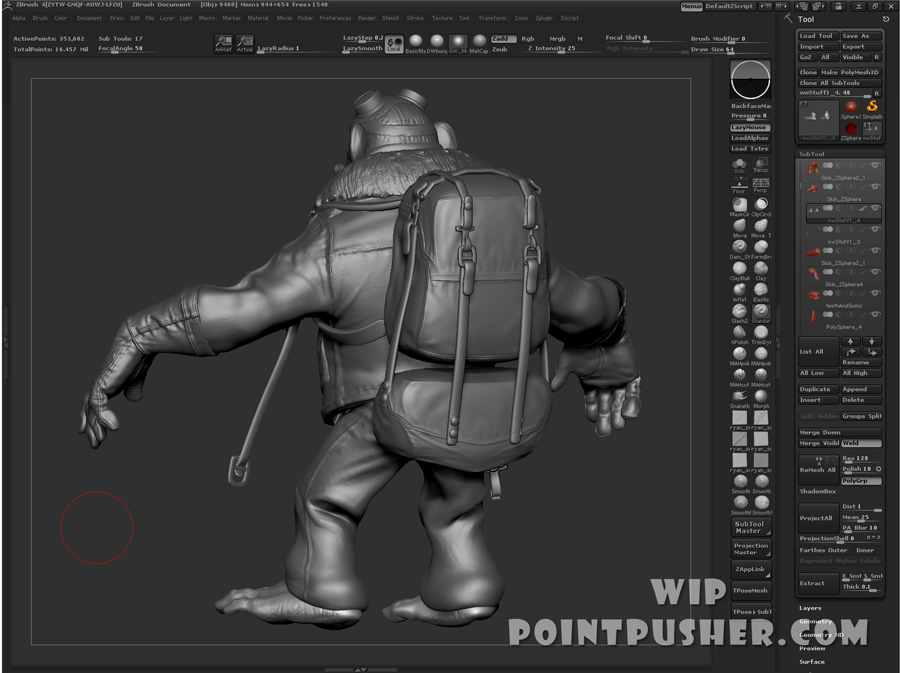
Task: Expand the Surface section
Action: coord(812,662)
